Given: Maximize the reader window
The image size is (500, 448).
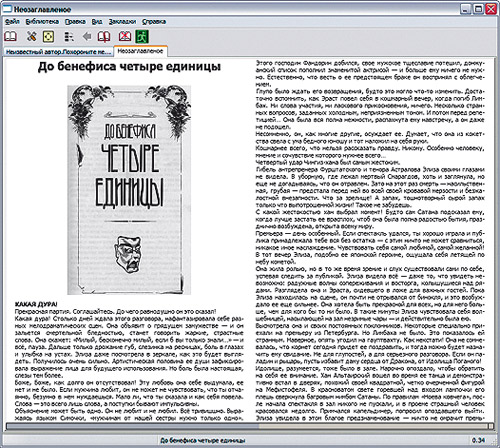Looking at the screenshot, I should [x=478, y=9].
